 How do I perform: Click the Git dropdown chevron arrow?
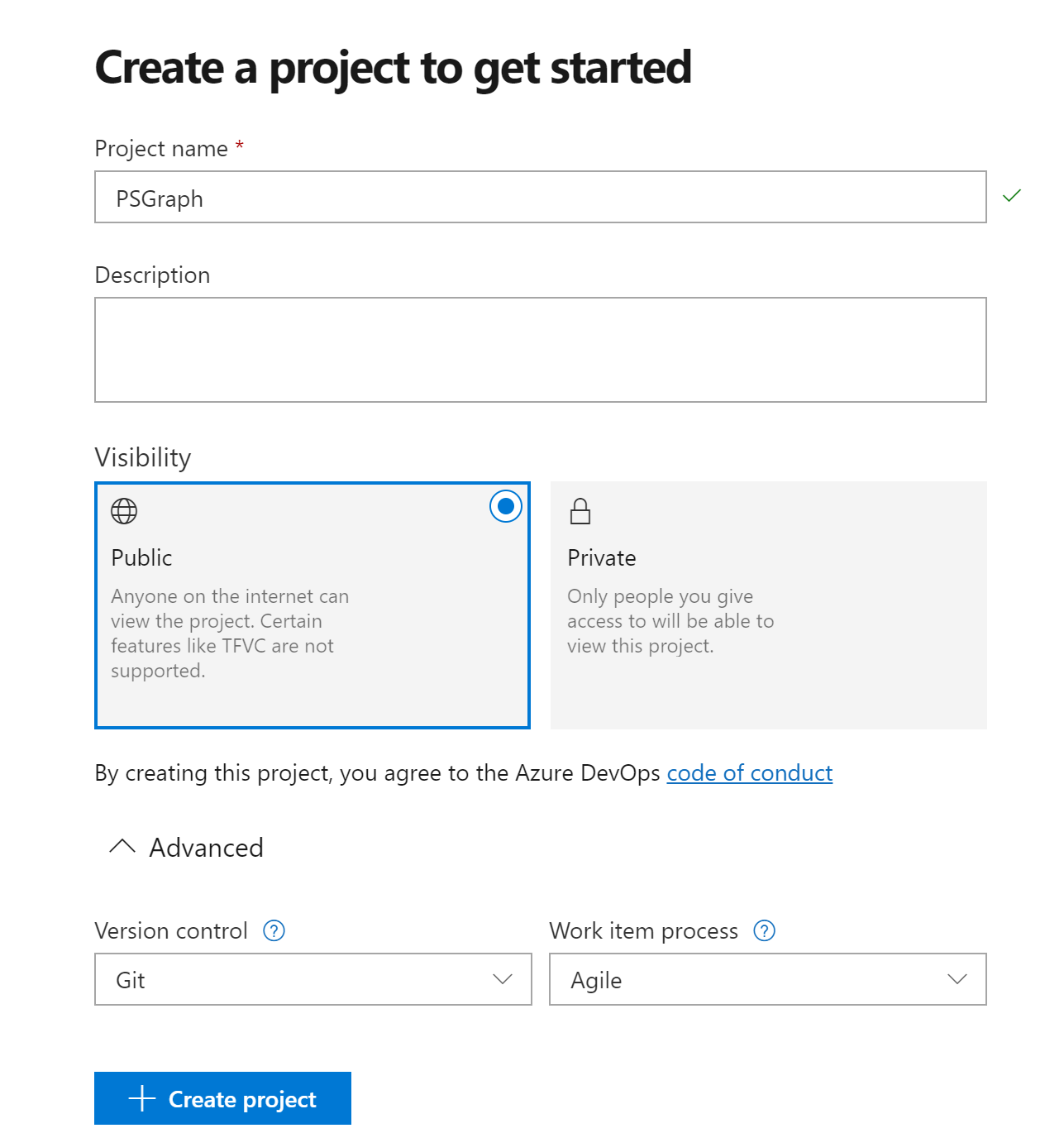503,979
